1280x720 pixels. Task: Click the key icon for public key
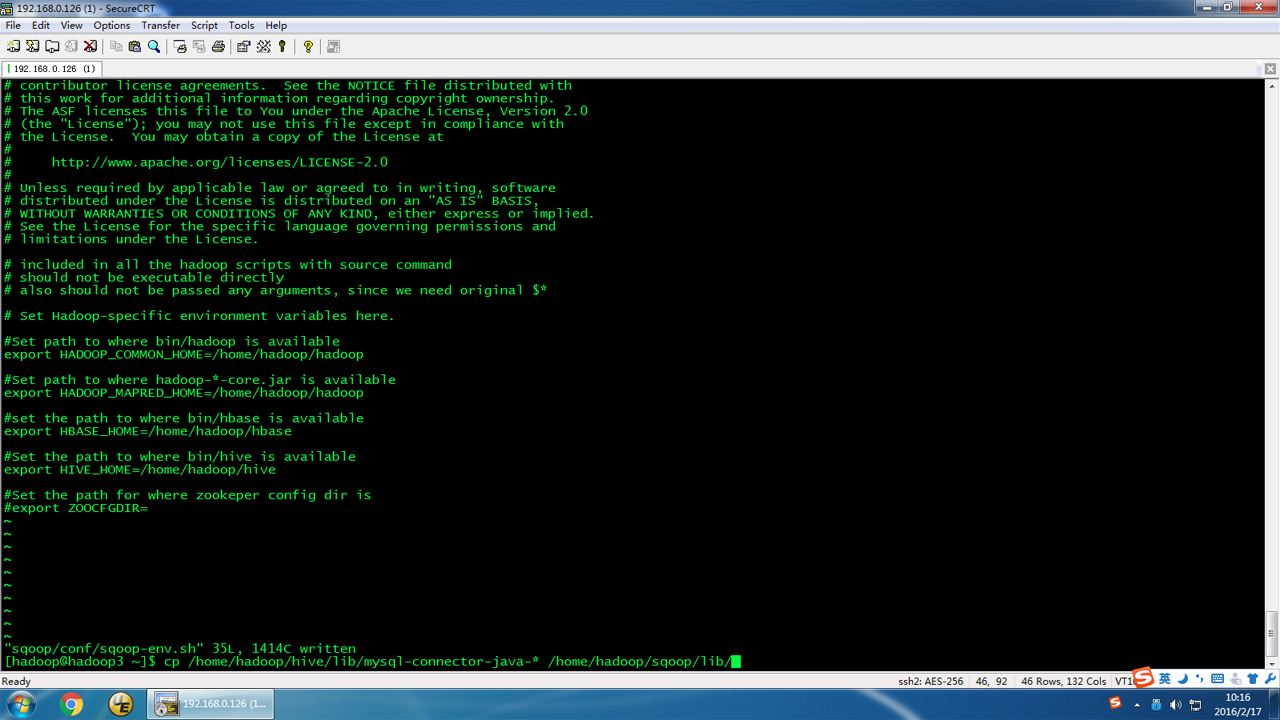click(282, 46)
